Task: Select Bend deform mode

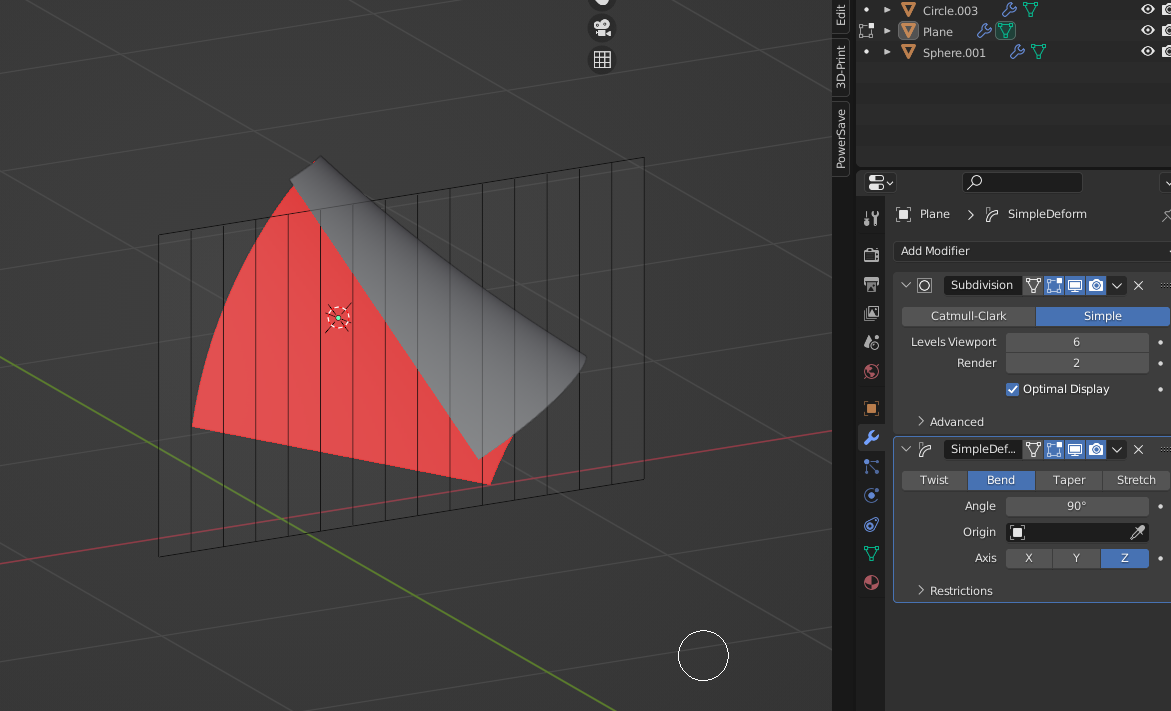Action: pyautogui.click(x=1001, y=480)
